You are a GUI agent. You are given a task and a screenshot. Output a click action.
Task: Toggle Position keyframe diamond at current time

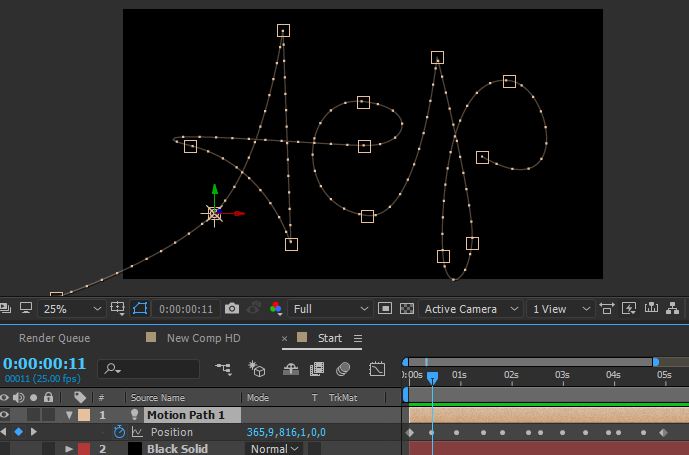coord(18,432)
